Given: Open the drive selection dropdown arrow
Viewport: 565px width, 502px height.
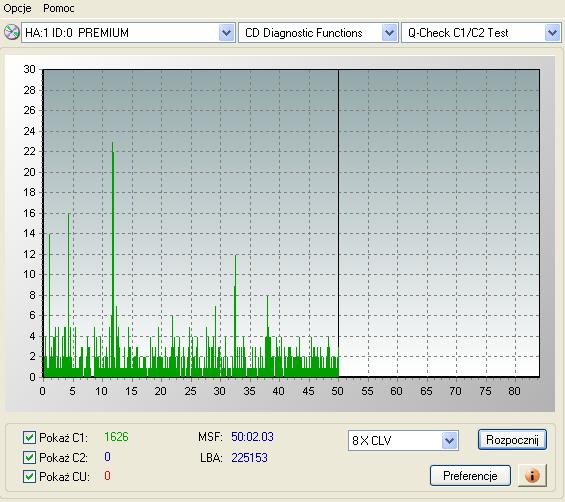Looking at the screenshot, I should (x=226, y=33).
